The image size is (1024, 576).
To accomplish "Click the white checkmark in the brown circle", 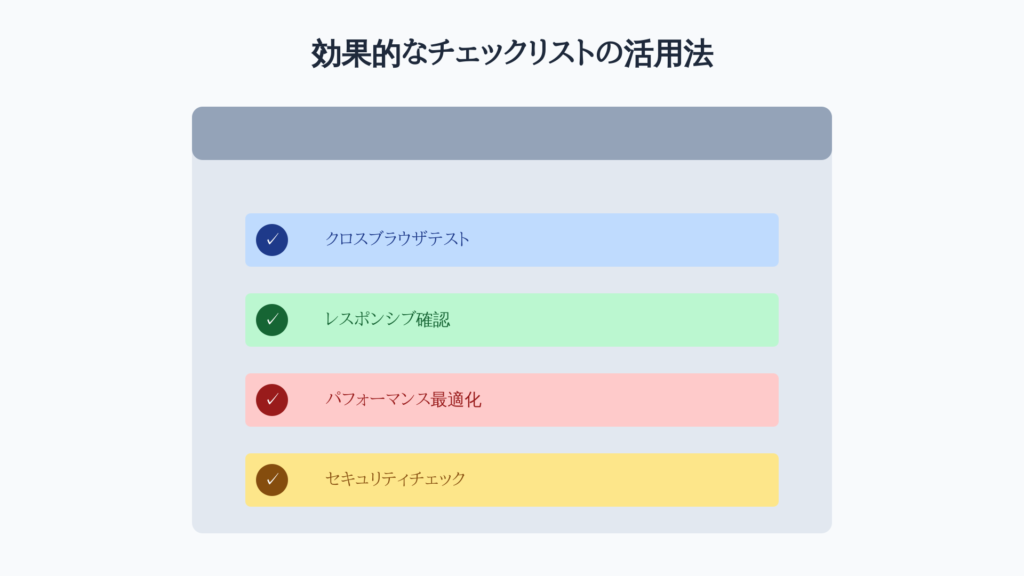I will (272, 480).
